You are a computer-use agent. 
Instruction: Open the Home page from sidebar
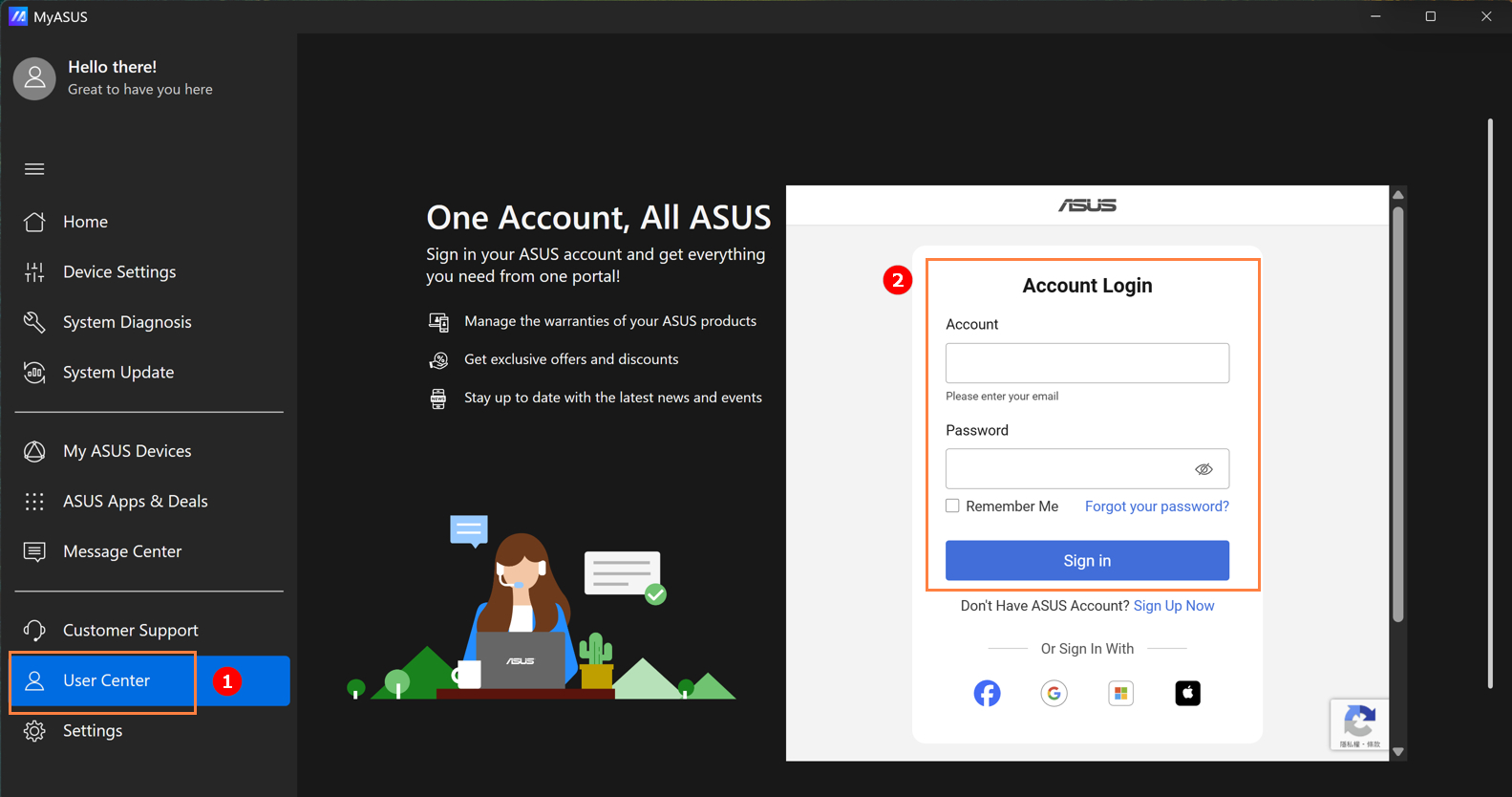pos(85,222)
